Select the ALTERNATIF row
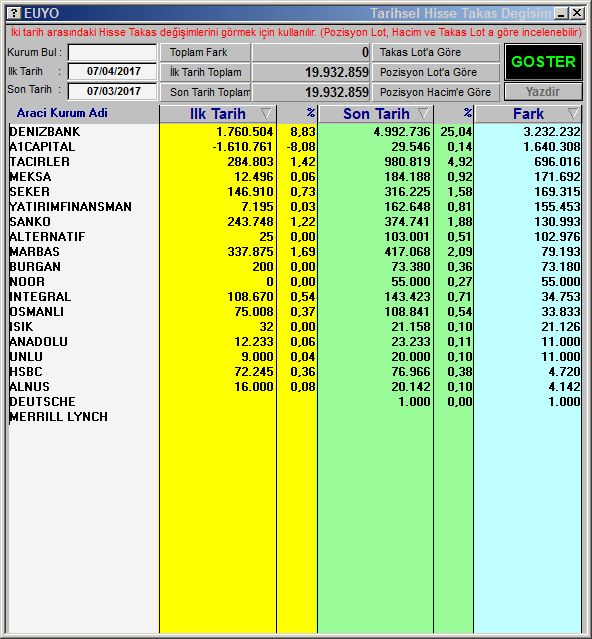592x639 pixels. [x=295, y=237]
